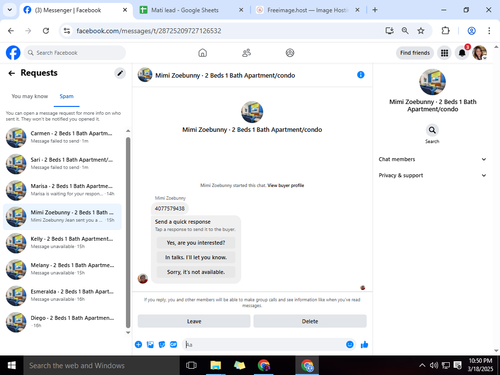
Task: Open the Chrome extensions puzzle icon
Action: pyautogui.click(x=446, y=31)
